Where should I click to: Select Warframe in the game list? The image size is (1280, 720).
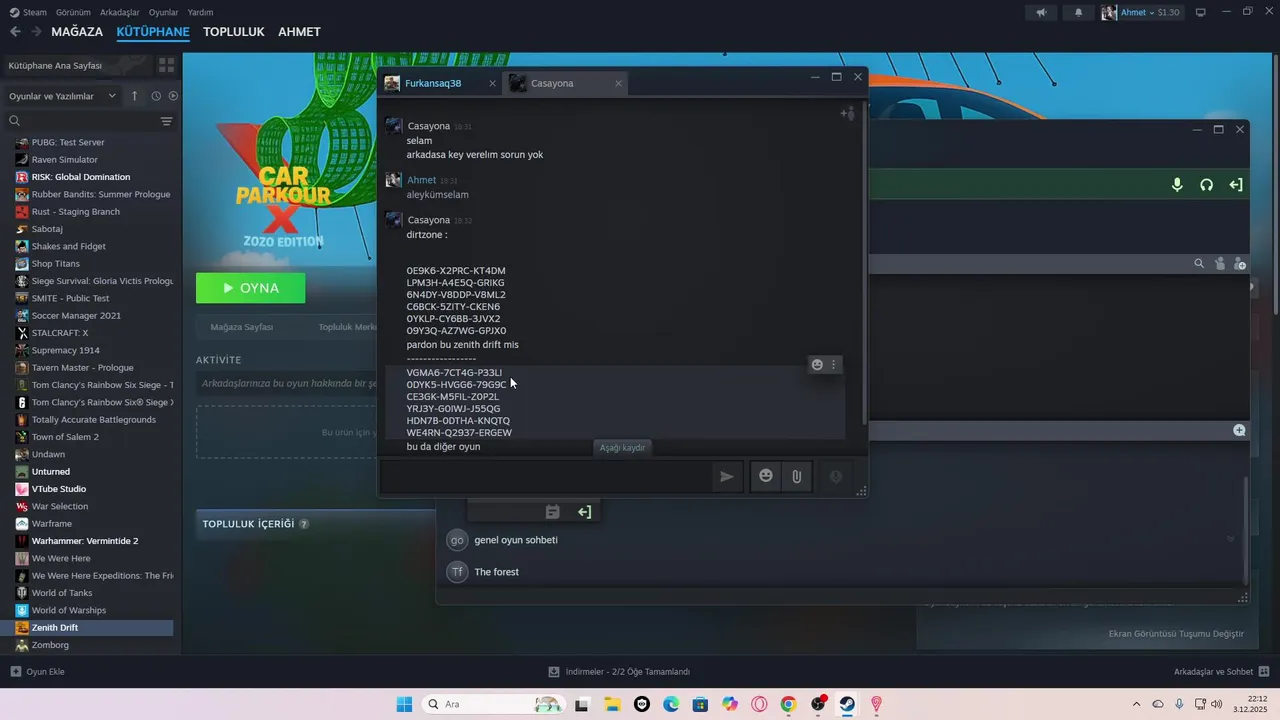point(51,523)
